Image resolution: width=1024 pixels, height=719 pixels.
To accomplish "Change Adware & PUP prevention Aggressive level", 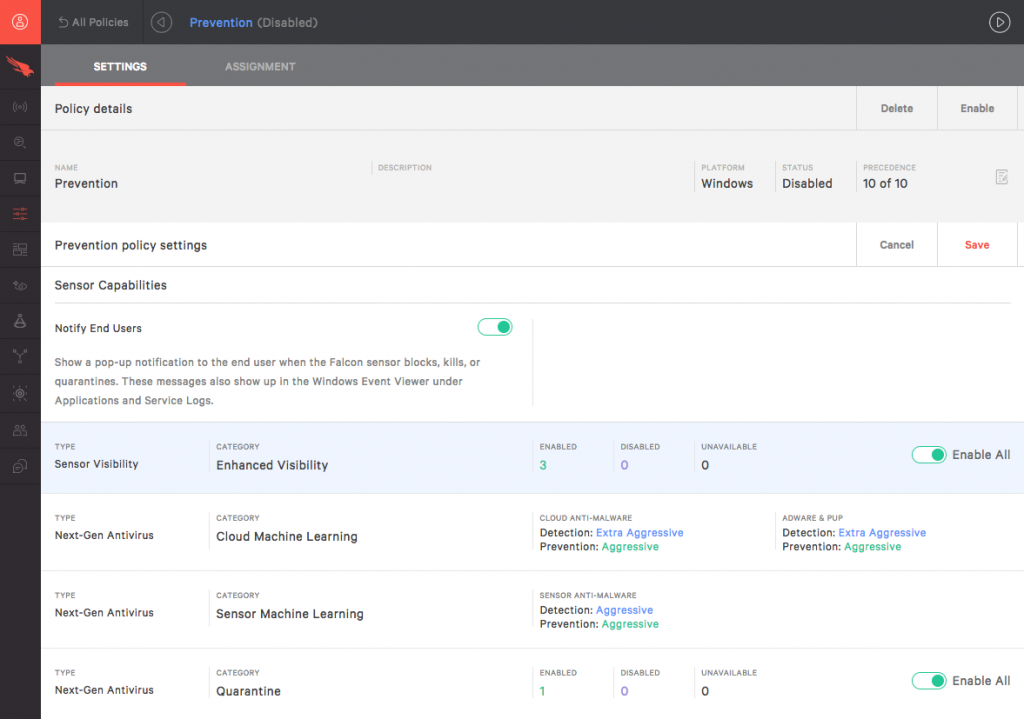I will click(872, 547).
